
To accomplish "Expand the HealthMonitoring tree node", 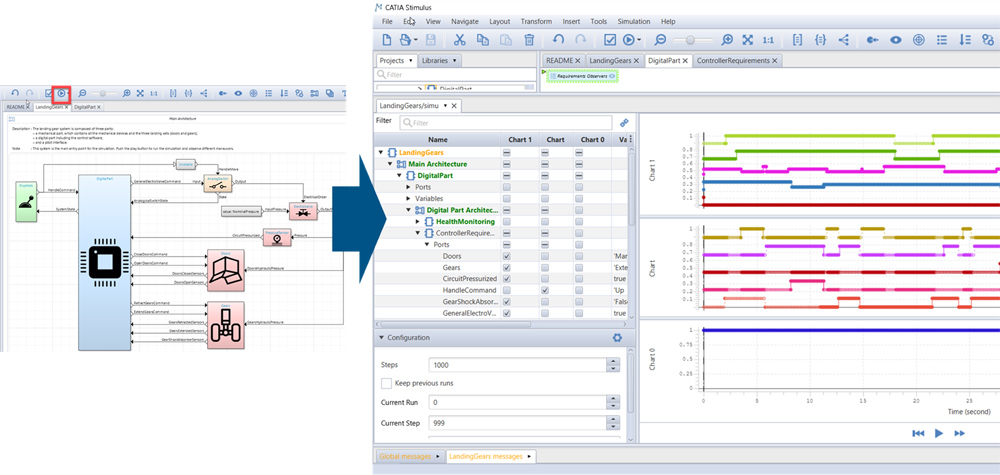I will click(418, 221).
